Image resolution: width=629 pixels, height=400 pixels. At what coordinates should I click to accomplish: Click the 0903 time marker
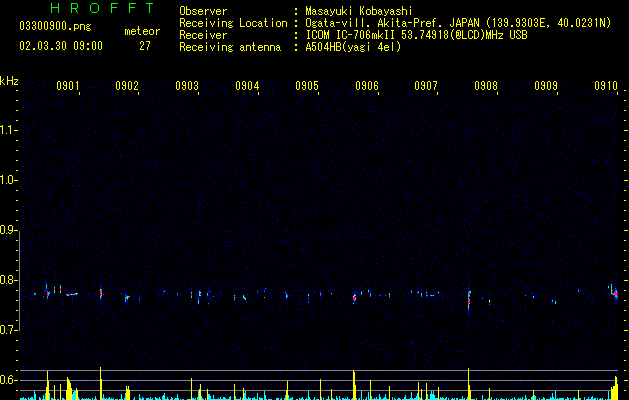point(187,86)
